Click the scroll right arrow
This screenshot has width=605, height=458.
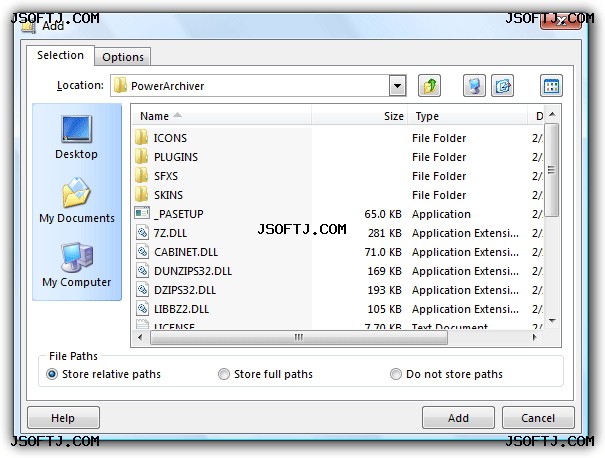click(x=534, y=337)
